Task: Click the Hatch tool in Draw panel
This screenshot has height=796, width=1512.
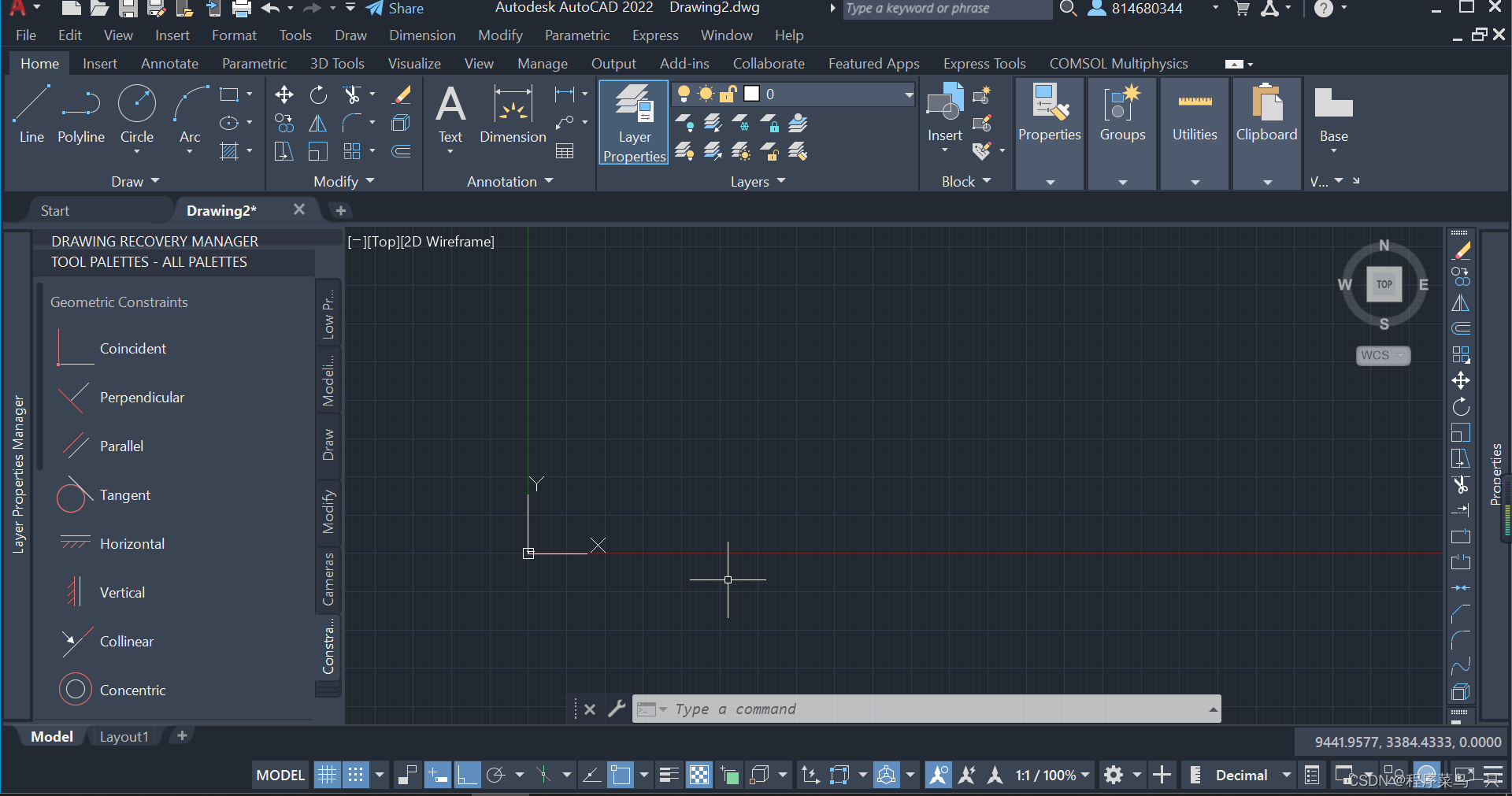Action: tap(229, 151)
